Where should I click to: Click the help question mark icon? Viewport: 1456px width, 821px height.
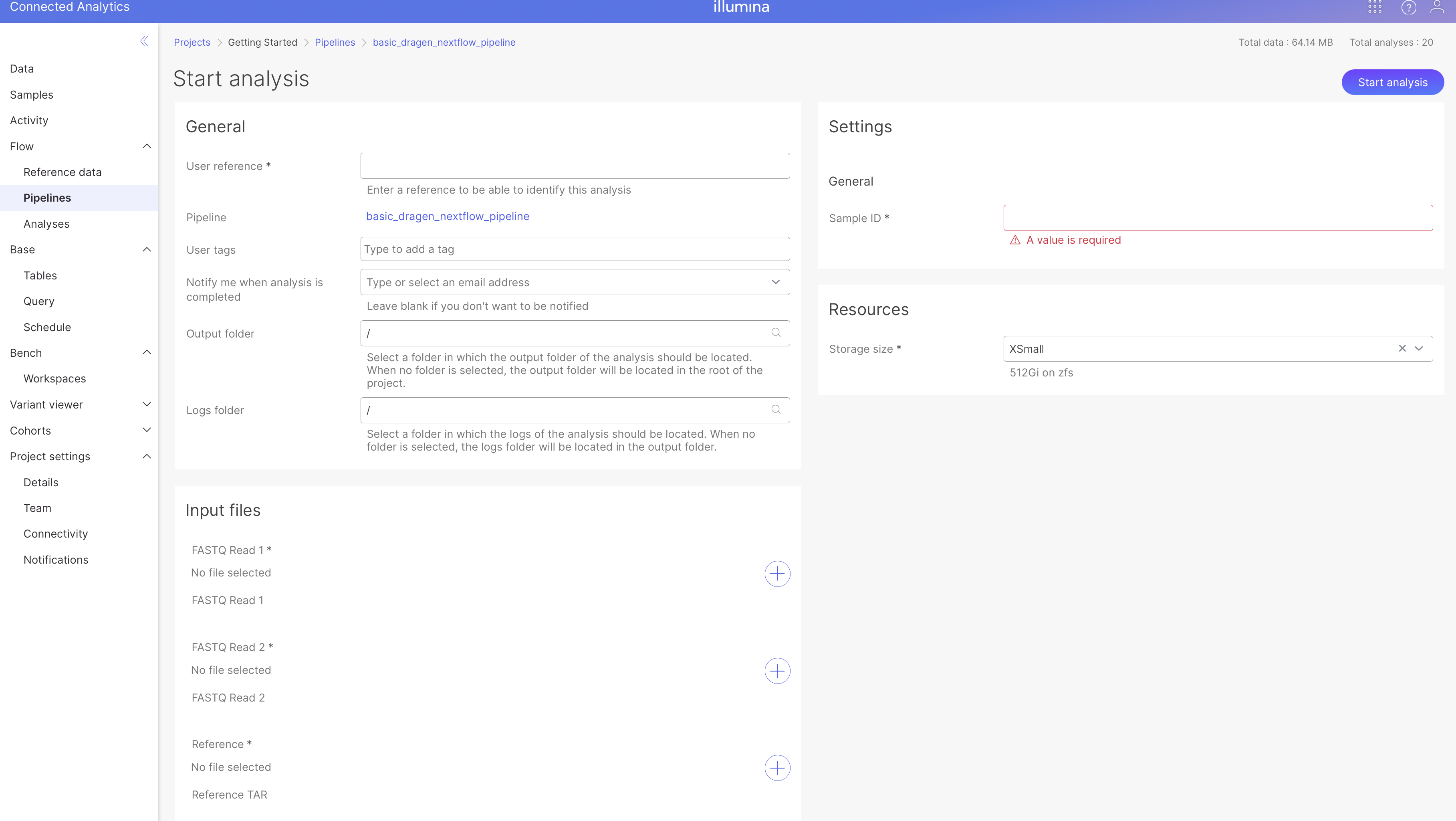(x=1409, y=7)
